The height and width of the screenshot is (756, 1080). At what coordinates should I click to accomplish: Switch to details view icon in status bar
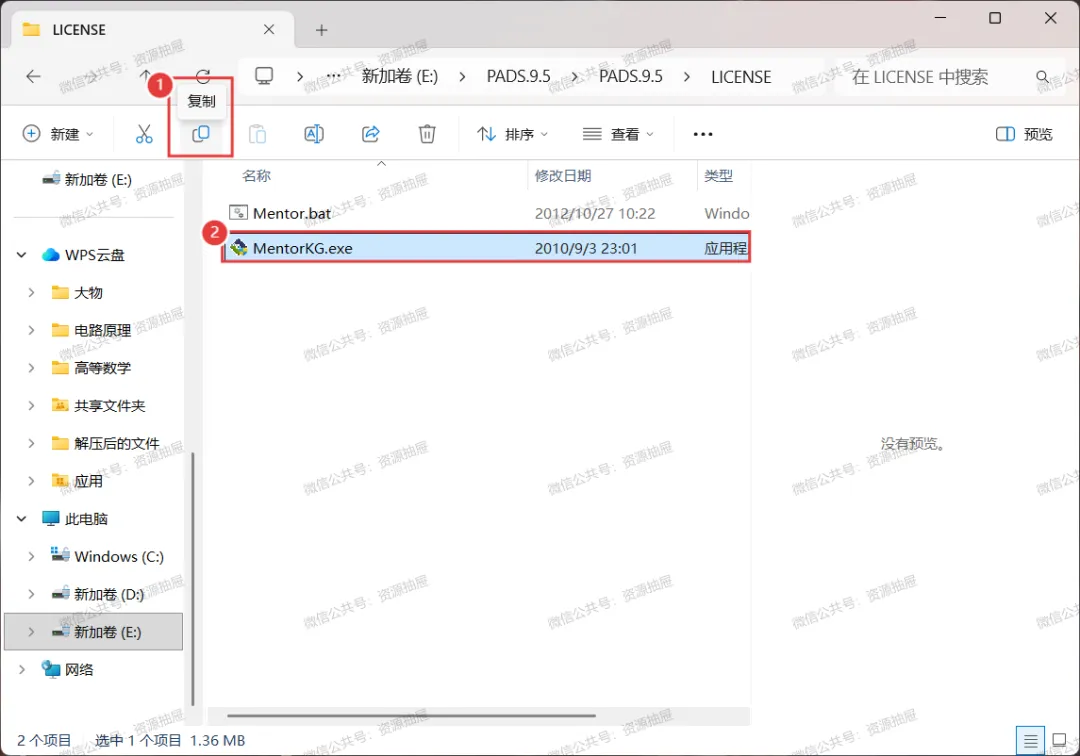pos(1030,741)
